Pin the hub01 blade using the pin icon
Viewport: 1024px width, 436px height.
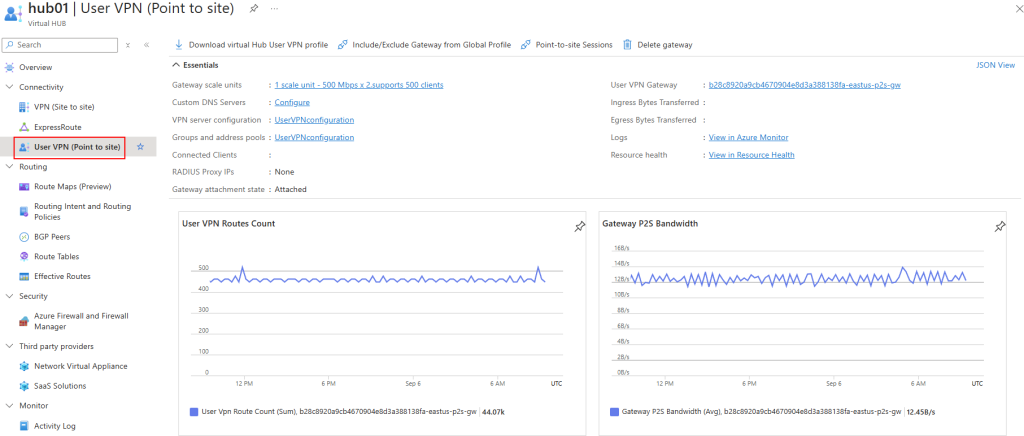[x=253, y=8]
